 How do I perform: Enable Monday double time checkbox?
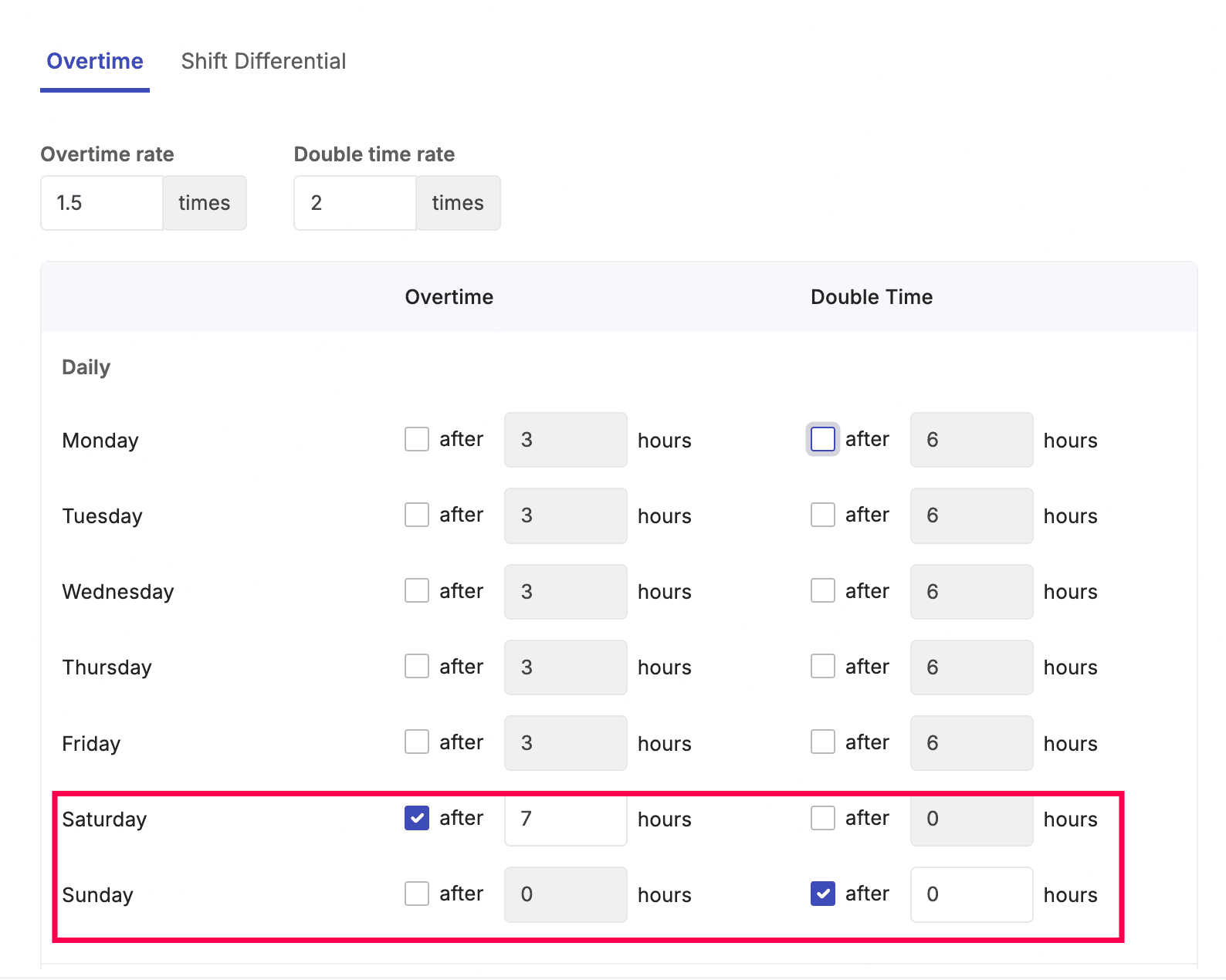point(823,439)
